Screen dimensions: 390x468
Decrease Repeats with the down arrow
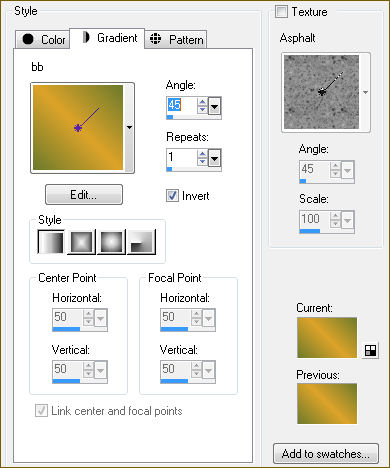click(202, 162)
